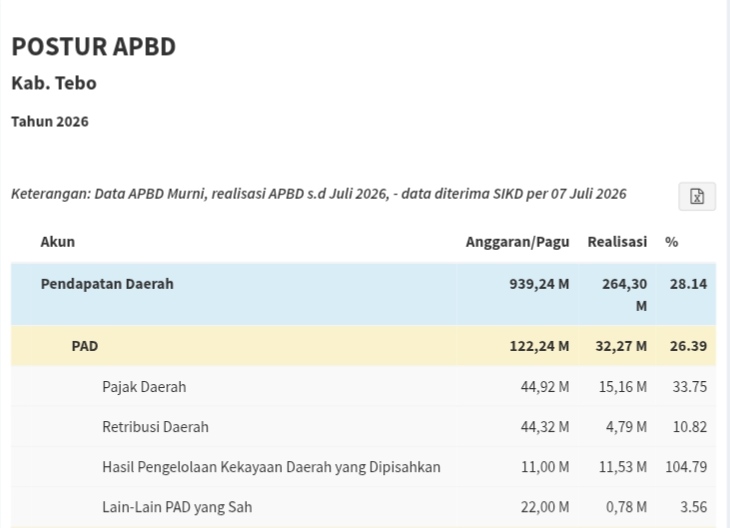Image resolution: width=730 pixels, height=528 pixels.
Task: Click the 15,16 M realization value
Action: click(622, 386)
